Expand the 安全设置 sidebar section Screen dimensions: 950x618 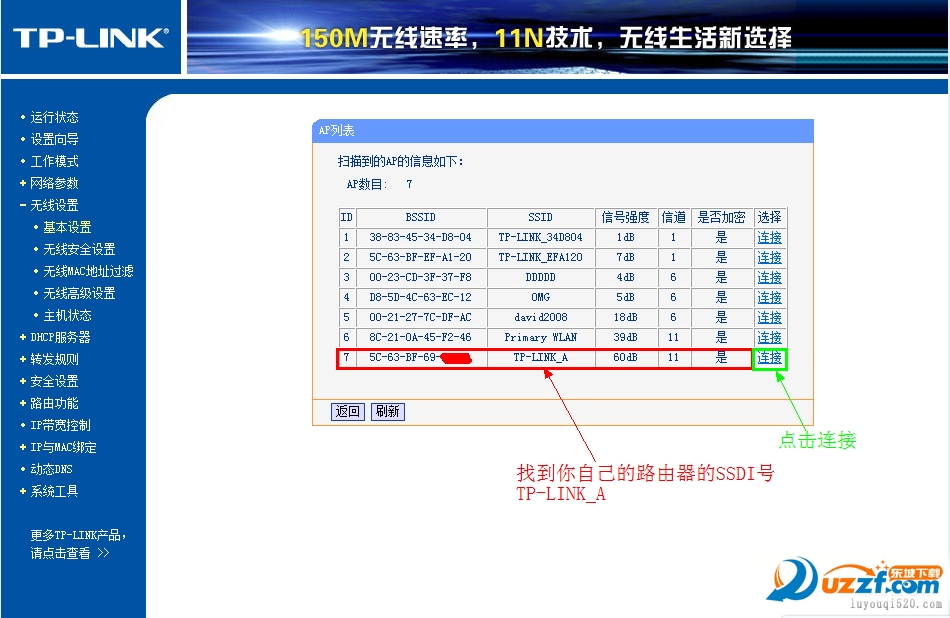click(54, 381)
